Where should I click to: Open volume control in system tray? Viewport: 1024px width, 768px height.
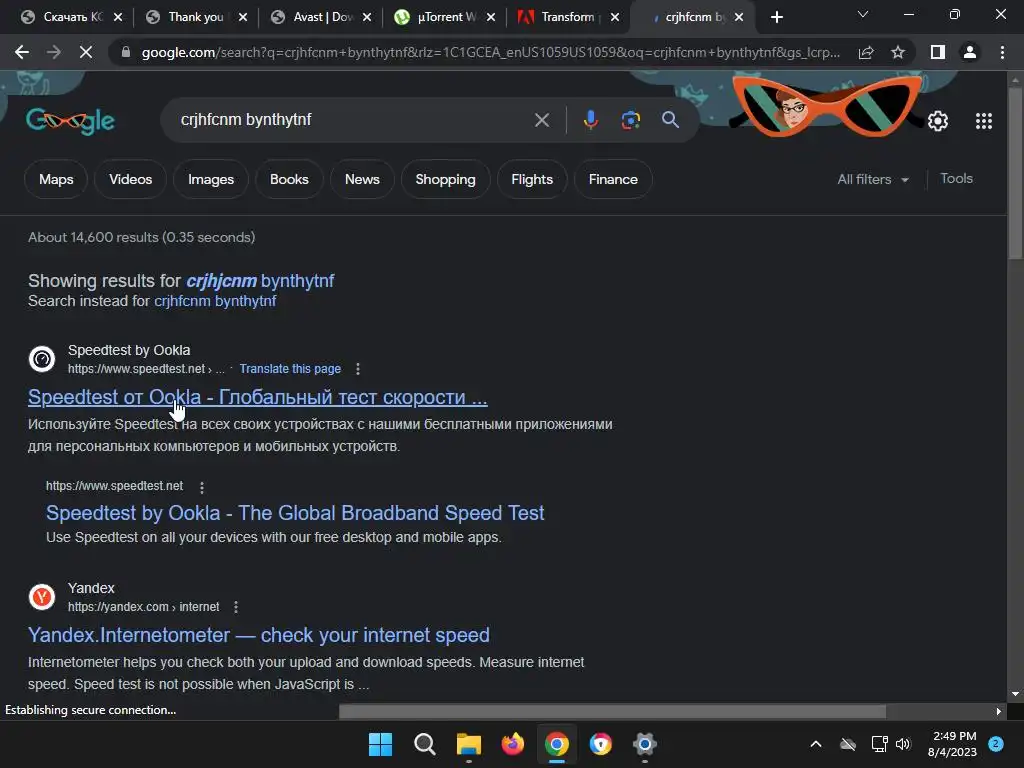pos(903,744)
